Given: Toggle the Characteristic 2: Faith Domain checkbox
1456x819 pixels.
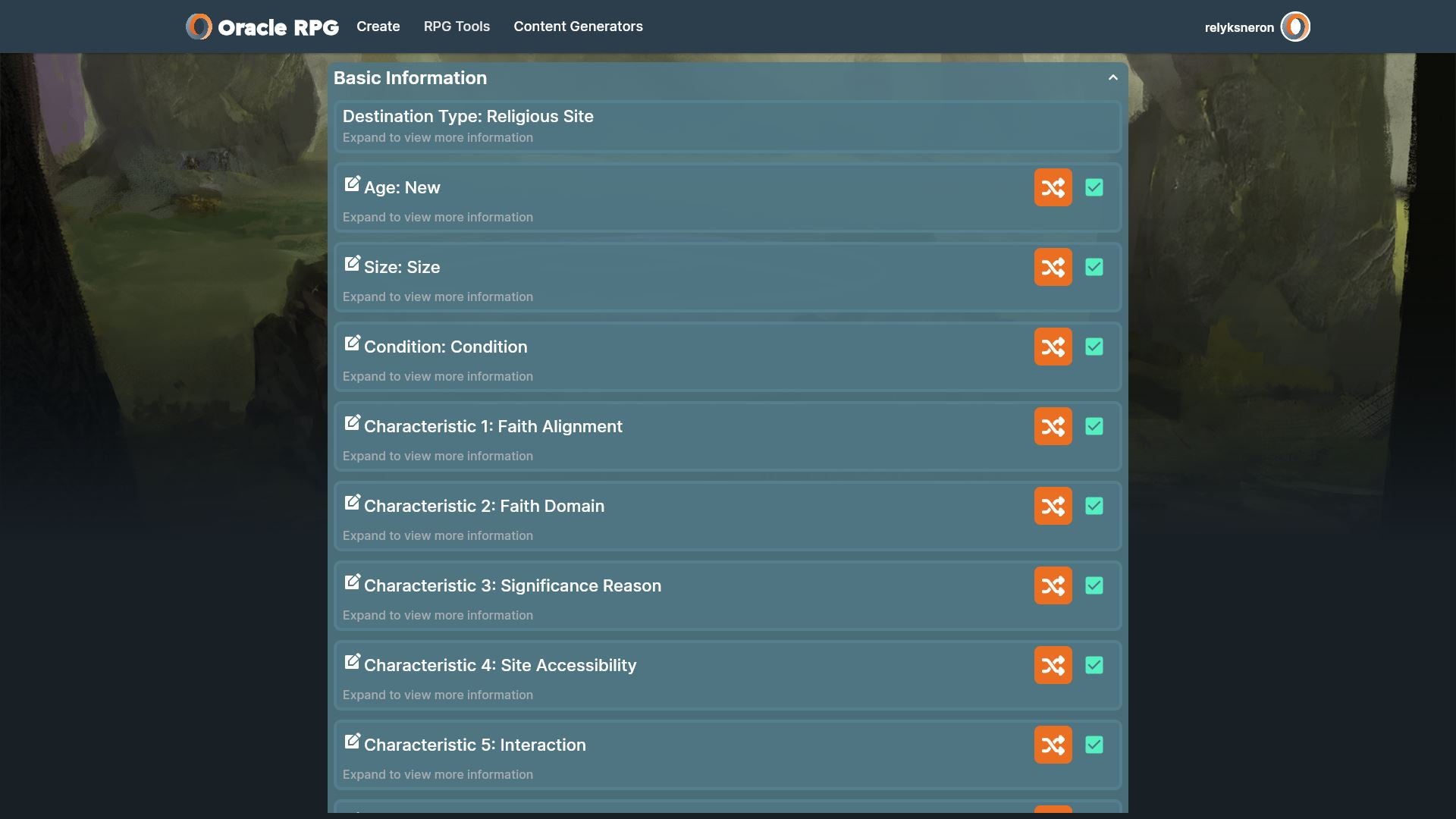Looking at the screenshot, I should tap(1094, 506).
